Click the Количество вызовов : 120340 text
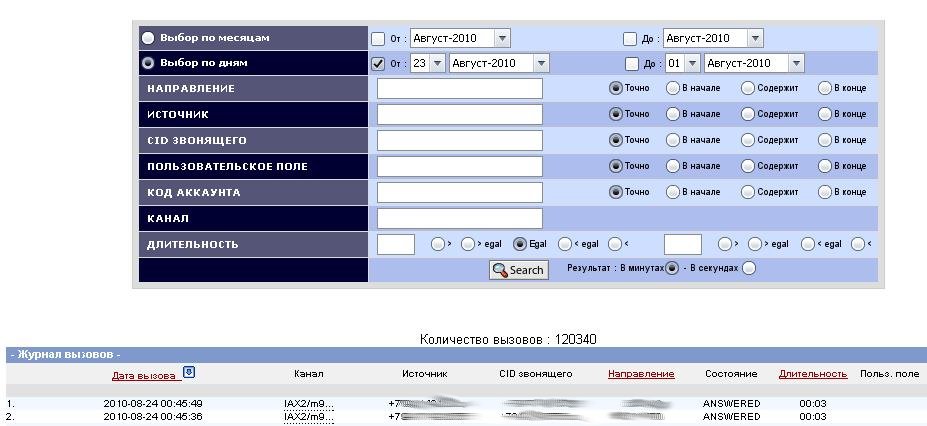Image resolution: width=927 pixels, height=426 pixels. point(508,339)
